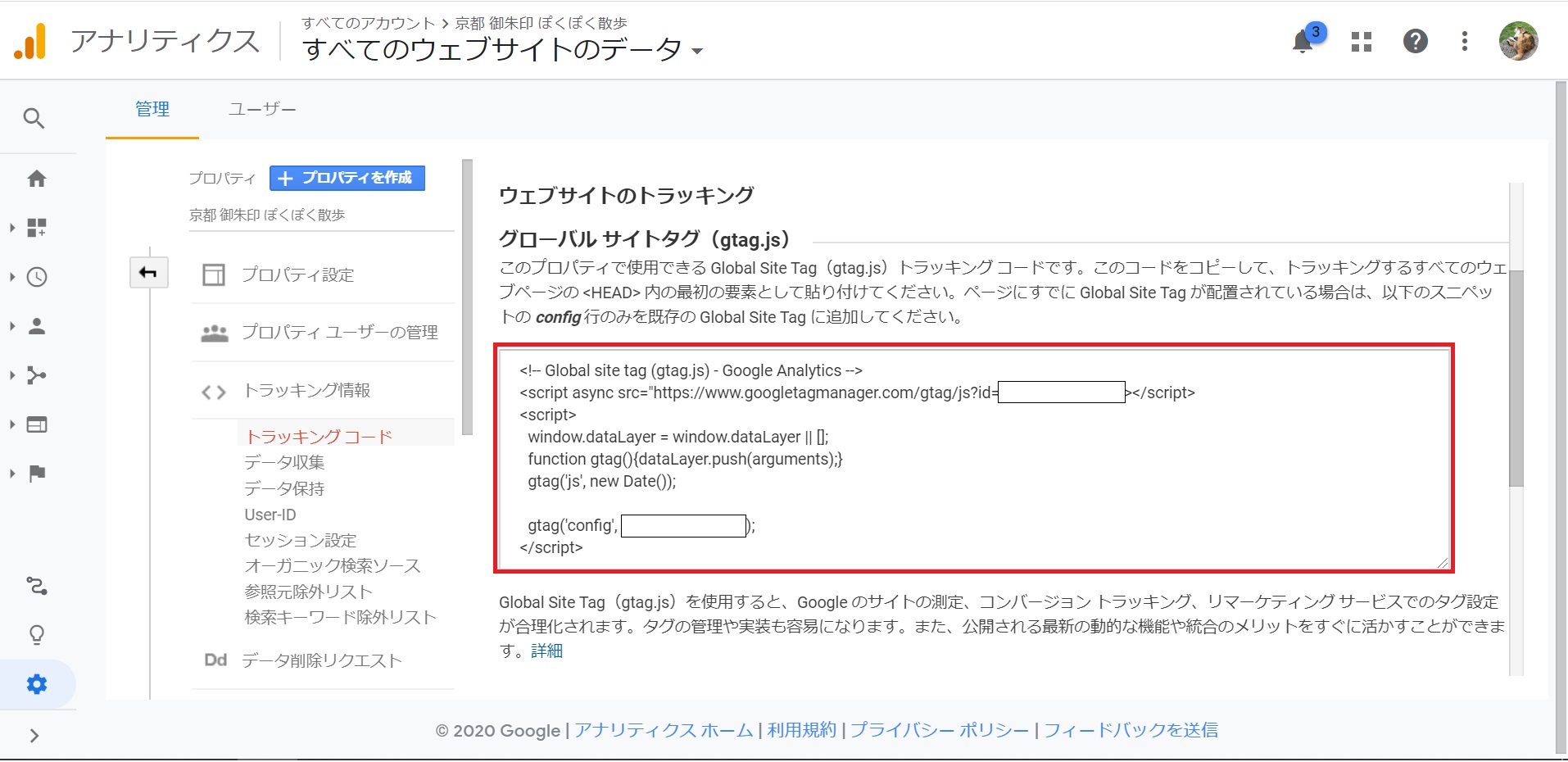Screen dimensions: 1568x762
Task: Open アナリティクス ホーム footer link
Action: (x=664, y=730)
